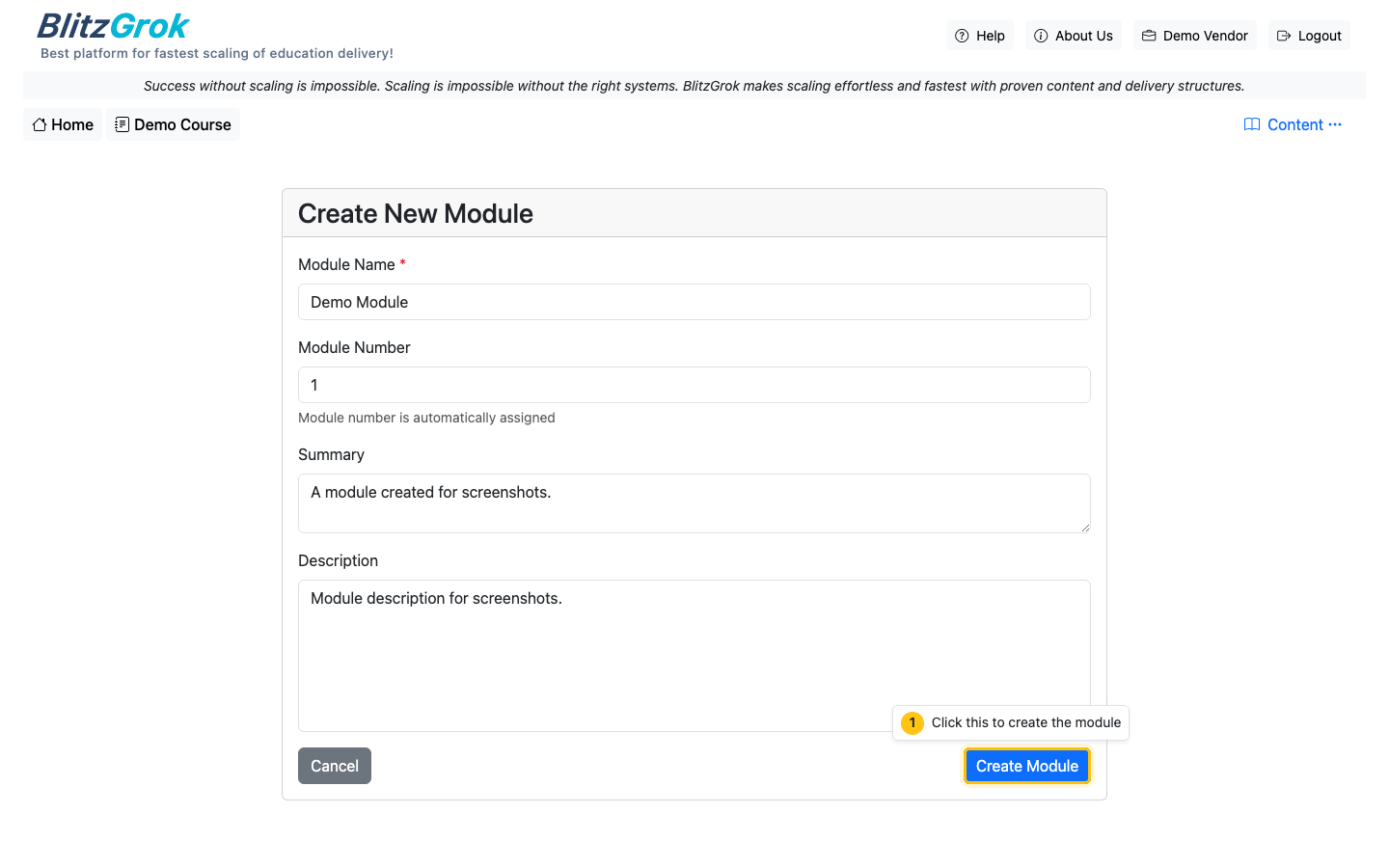Switch to the Home tab
Image resolution: width=1389 pixels, height=868 pixels.
click(x=62, y=124)
